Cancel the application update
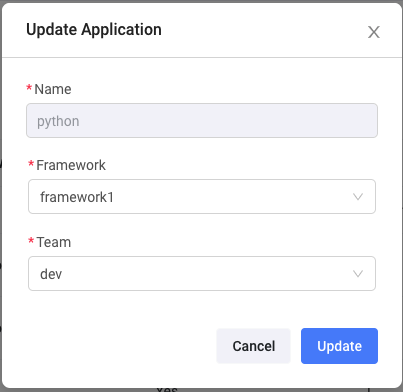 [x=253, y=346]
